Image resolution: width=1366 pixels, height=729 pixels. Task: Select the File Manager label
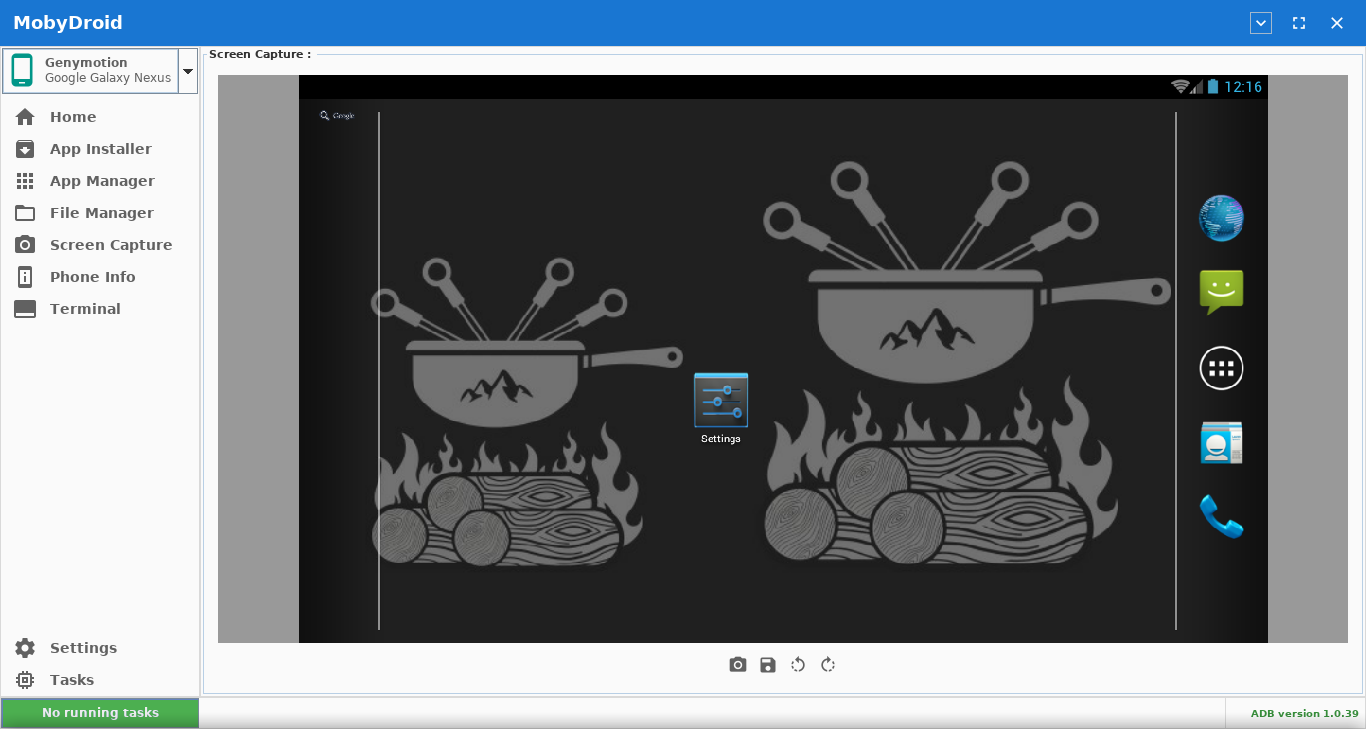(102, 213)
